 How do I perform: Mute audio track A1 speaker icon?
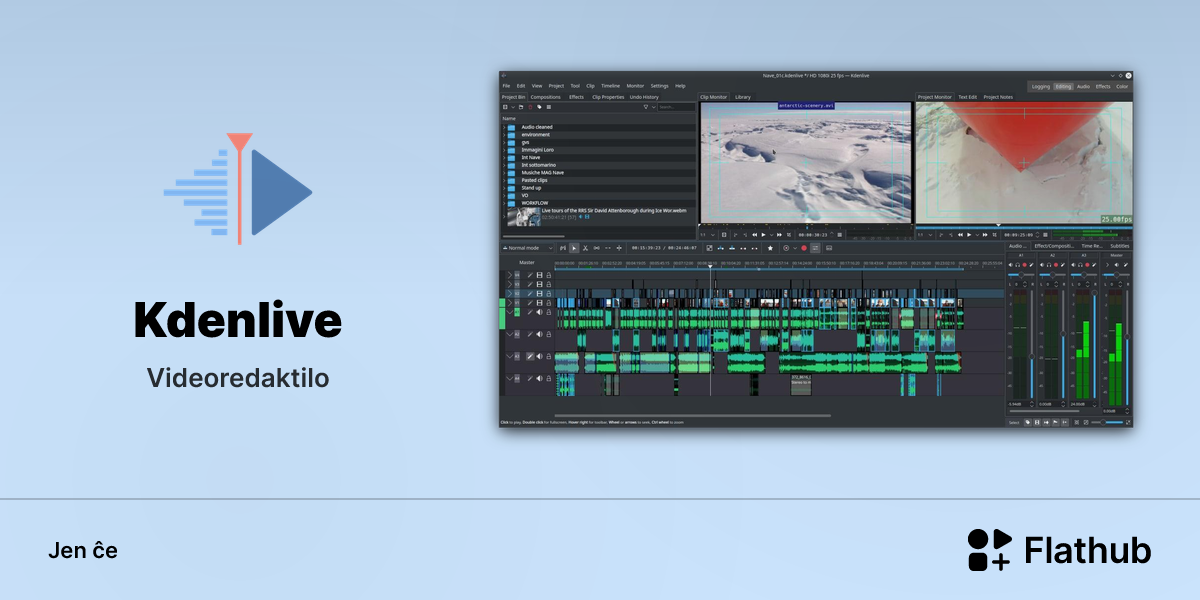click(539, 312)
